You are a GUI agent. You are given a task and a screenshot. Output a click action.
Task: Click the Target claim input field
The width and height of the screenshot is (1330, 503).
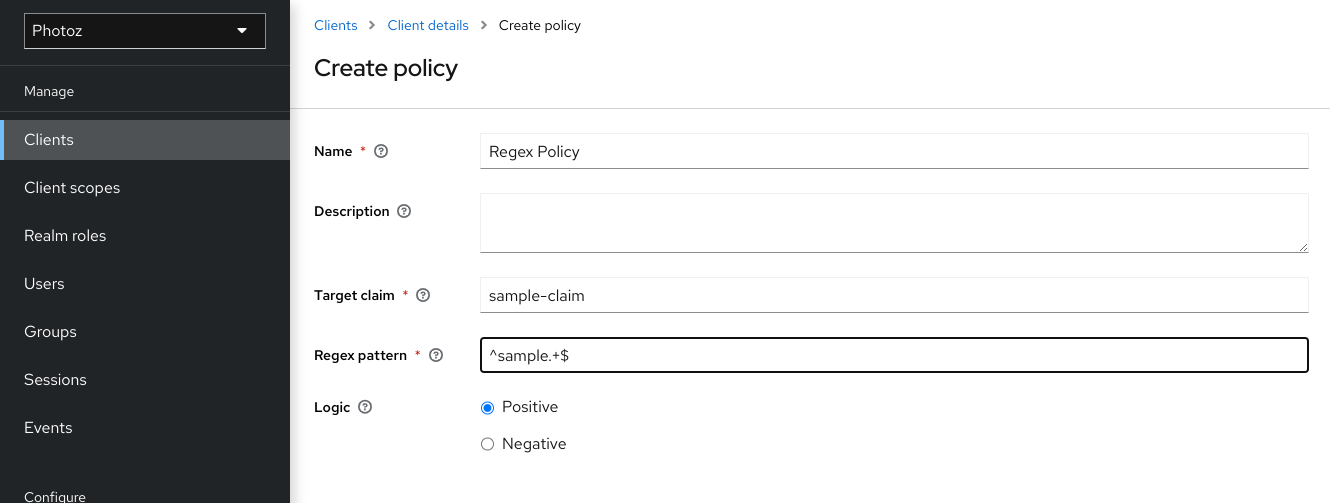(x=893, y=296)
